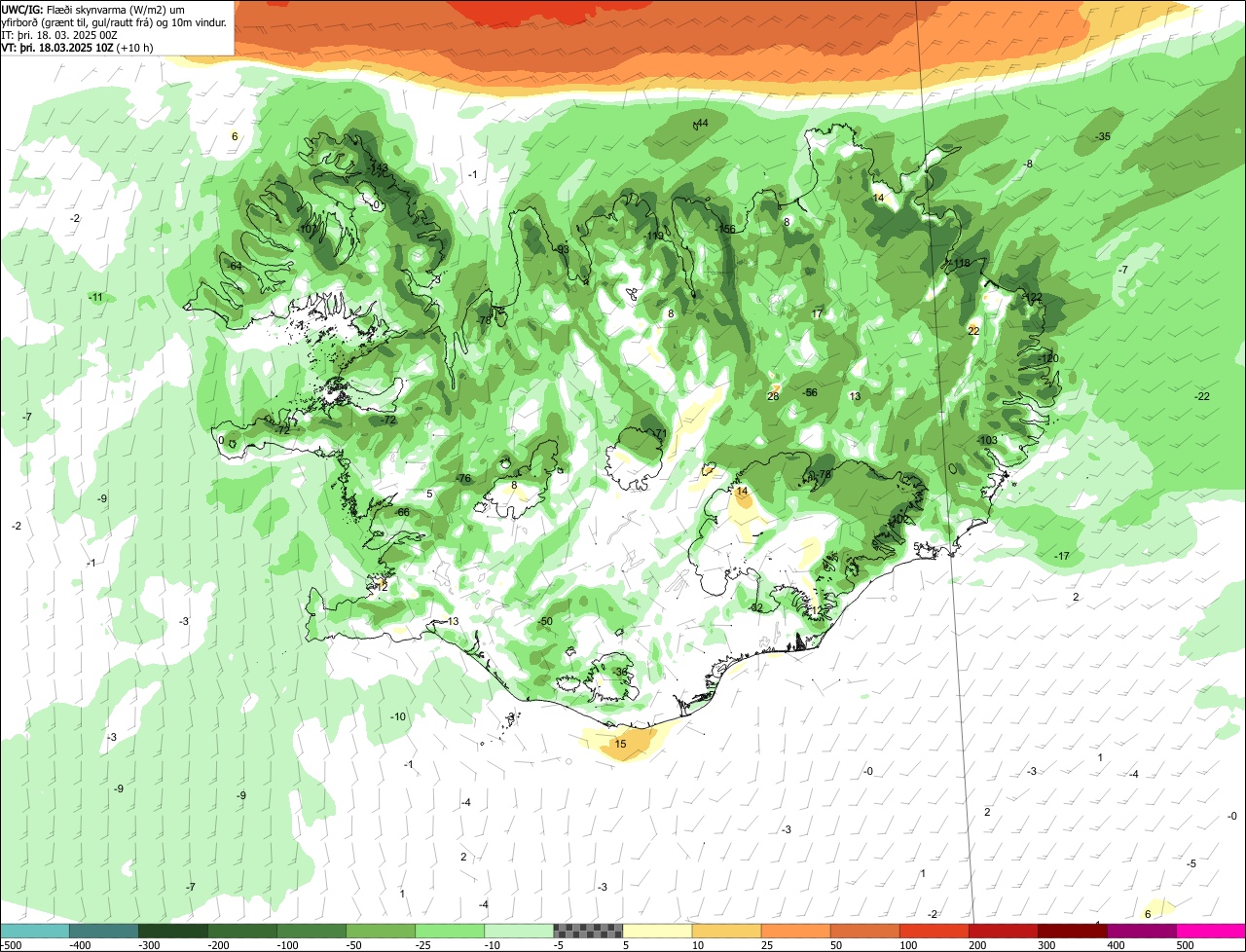Click the map value '-35' in the northeast sea
This screenshot has height=952, width=1246.
pyautogui.click(x=1103, y=136)
